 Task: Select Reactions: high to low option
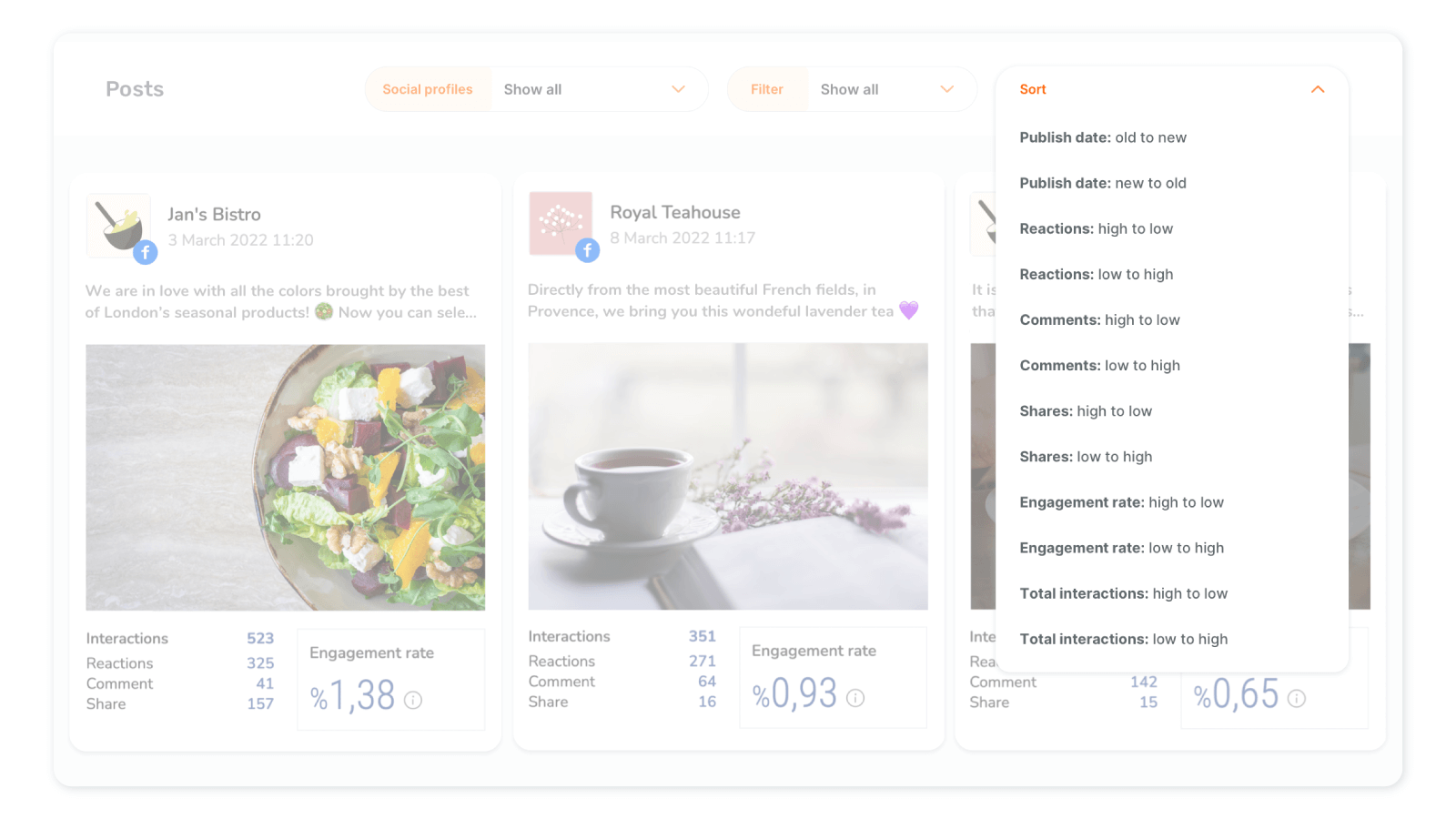tap(1097, 228)
